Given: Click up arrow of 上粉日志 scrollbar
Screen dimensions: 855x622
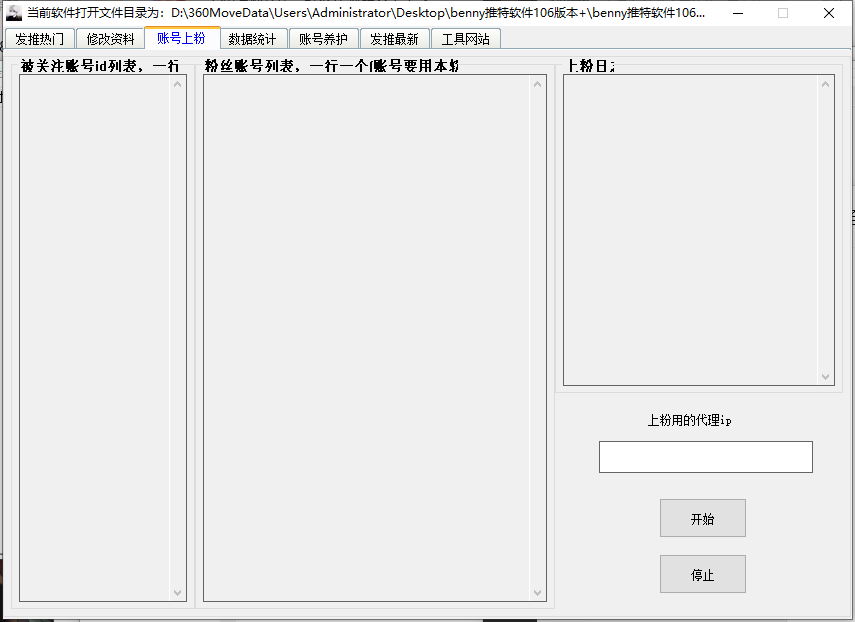Looking at the screenshot, I should pos(826,84).
